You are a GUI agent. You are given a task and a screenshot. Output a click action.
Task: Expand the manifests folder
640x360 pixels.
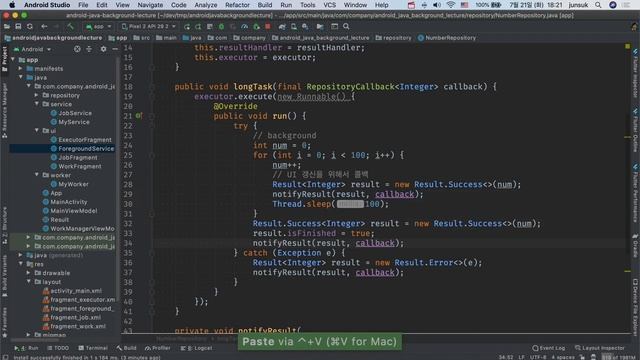coord(21,69)
